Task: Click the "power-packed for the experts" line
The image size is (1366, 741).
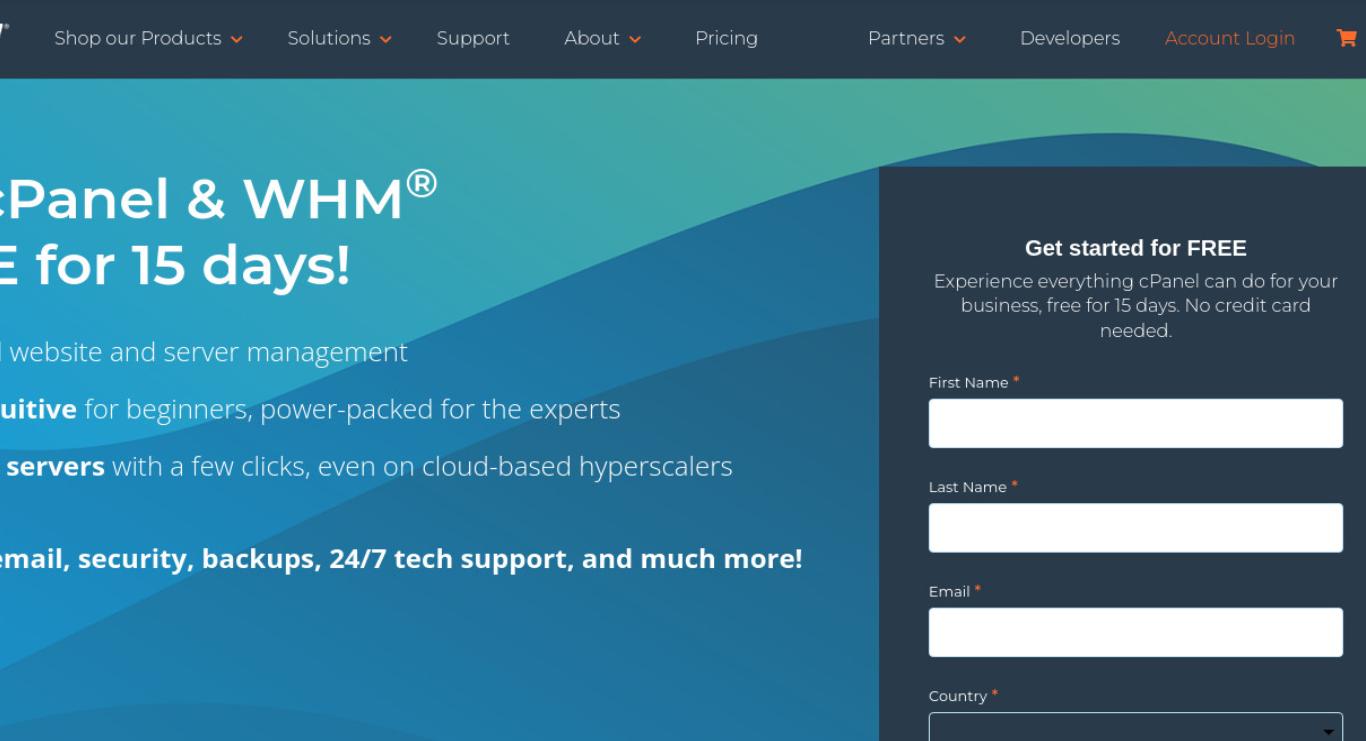Action: click(x=310, y=409)
